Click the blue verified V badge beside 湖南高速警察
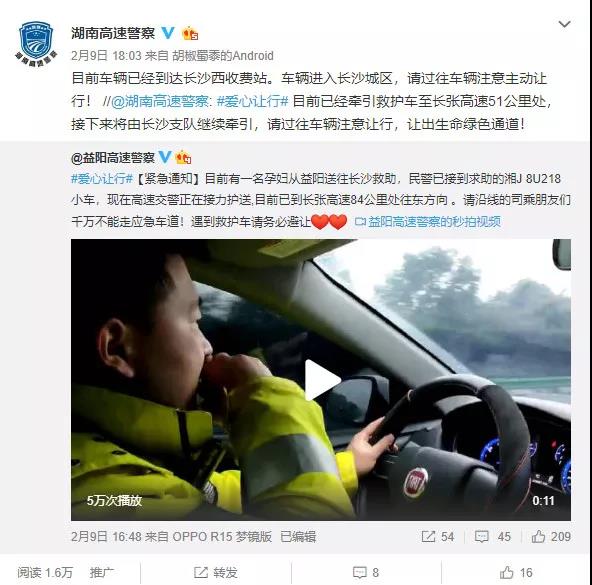Viewport: 592px width, 585px height. point(168,33)
